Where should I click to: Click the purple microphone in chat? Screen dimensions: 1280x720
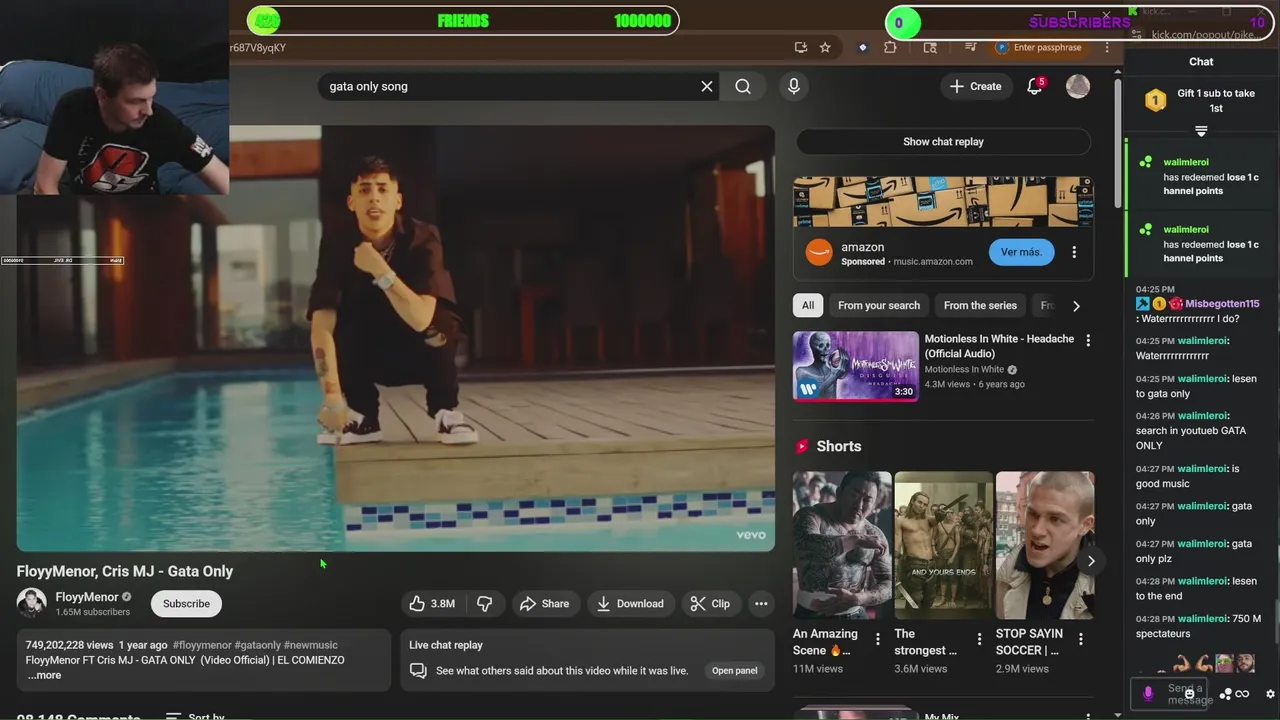click(x=1148, y=692)
